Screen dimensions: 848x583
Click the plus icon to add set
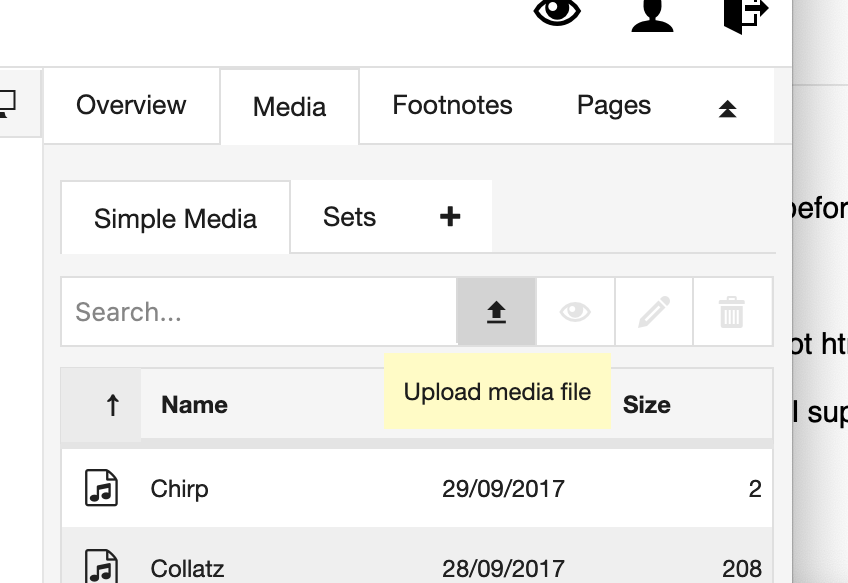[x=450, y=216]
